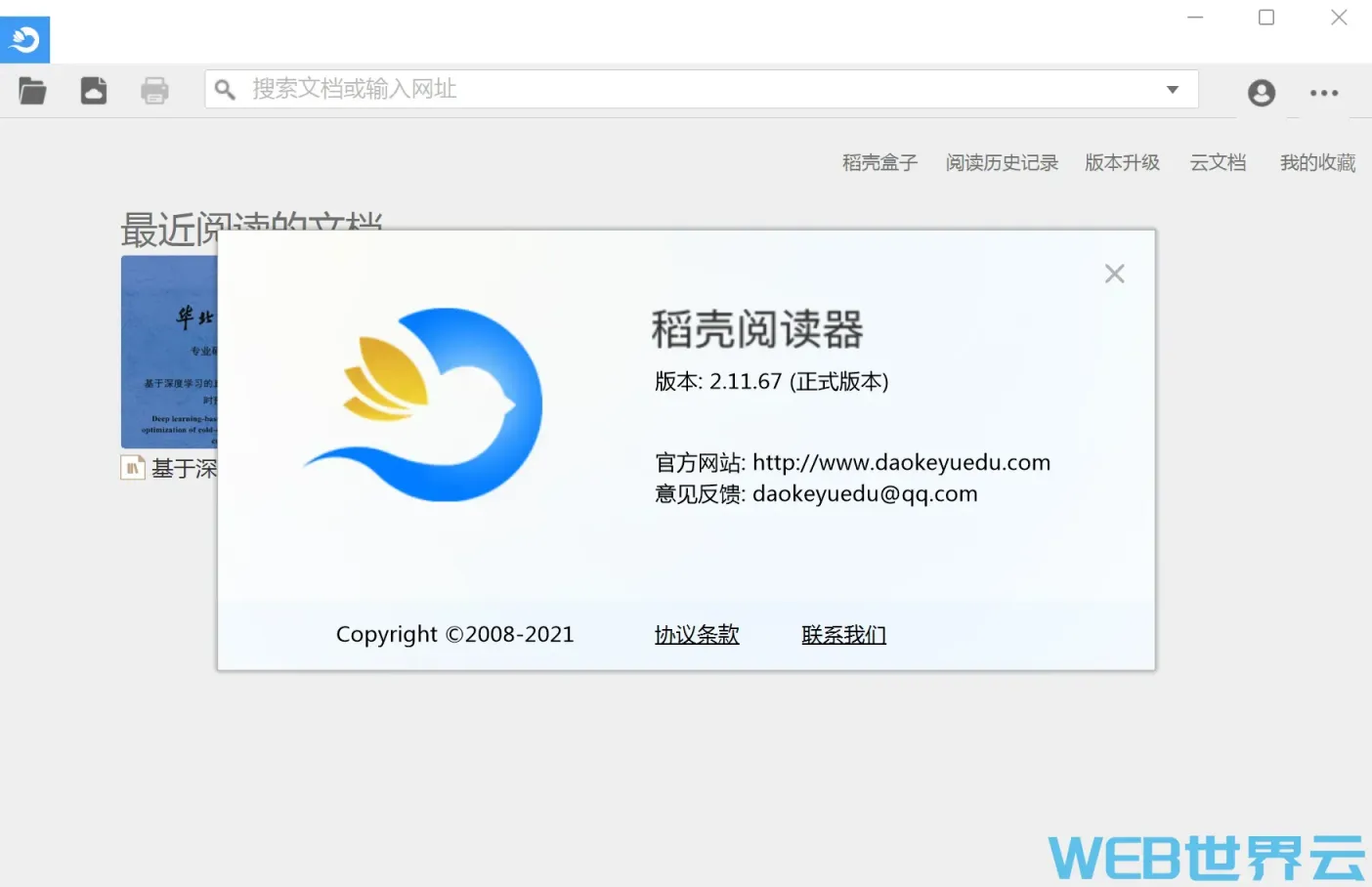Open 阅读历史记录 reading history
This screenshot has height=887, width=1372.
1002,162
